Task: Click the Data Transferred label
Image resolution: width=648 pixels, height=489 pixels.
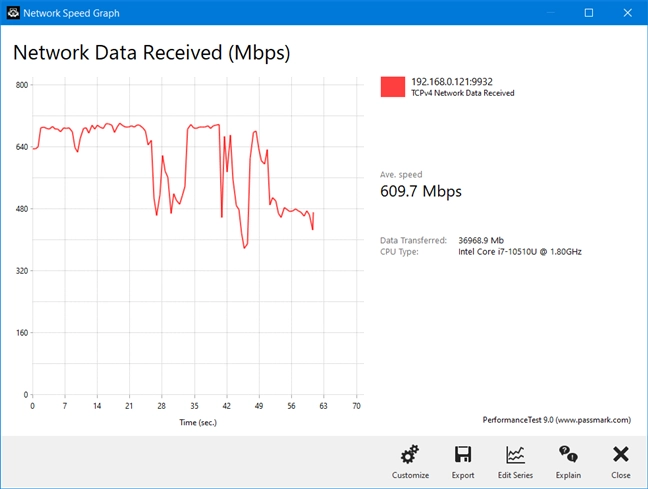Action: [413, 240]
